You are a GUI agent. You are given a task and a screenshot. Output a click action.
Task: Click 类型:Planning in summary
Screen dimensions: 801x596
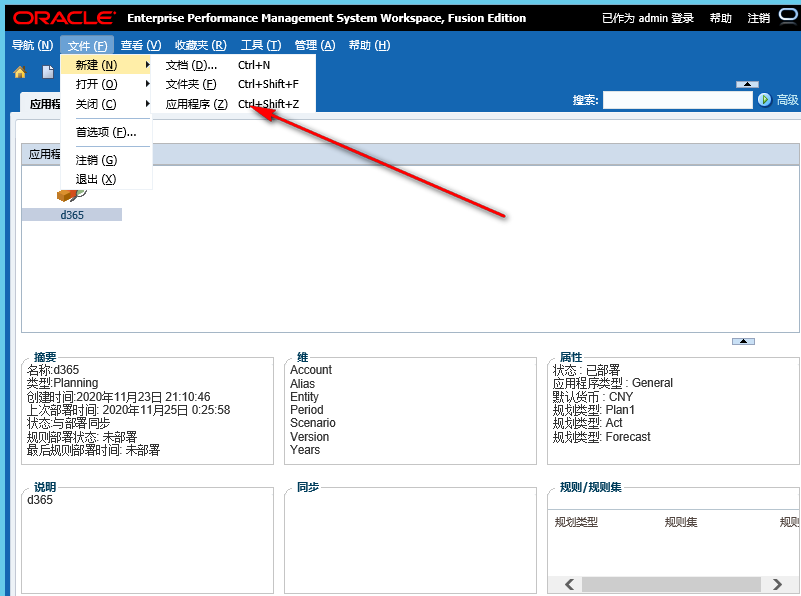[62, 383]
